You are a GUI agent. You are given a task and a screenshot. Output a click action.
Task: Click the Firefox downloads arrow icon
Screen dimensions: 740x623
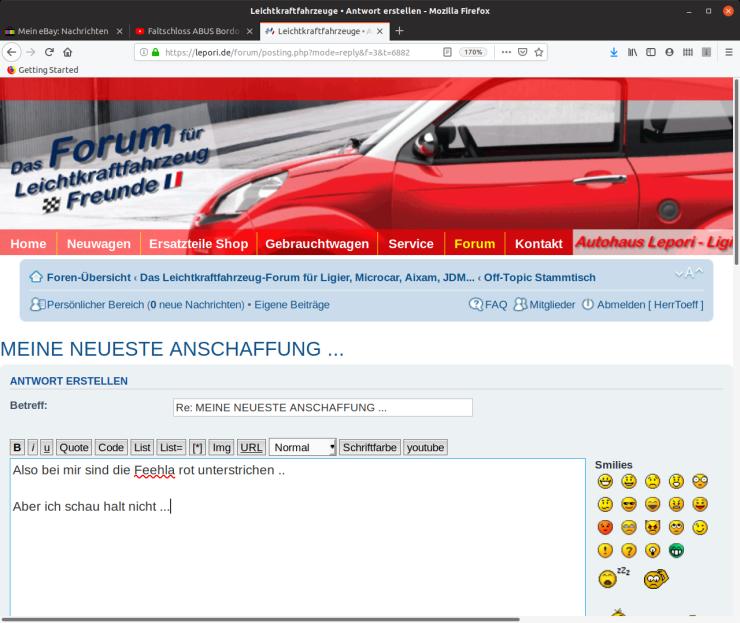(614, 52)
